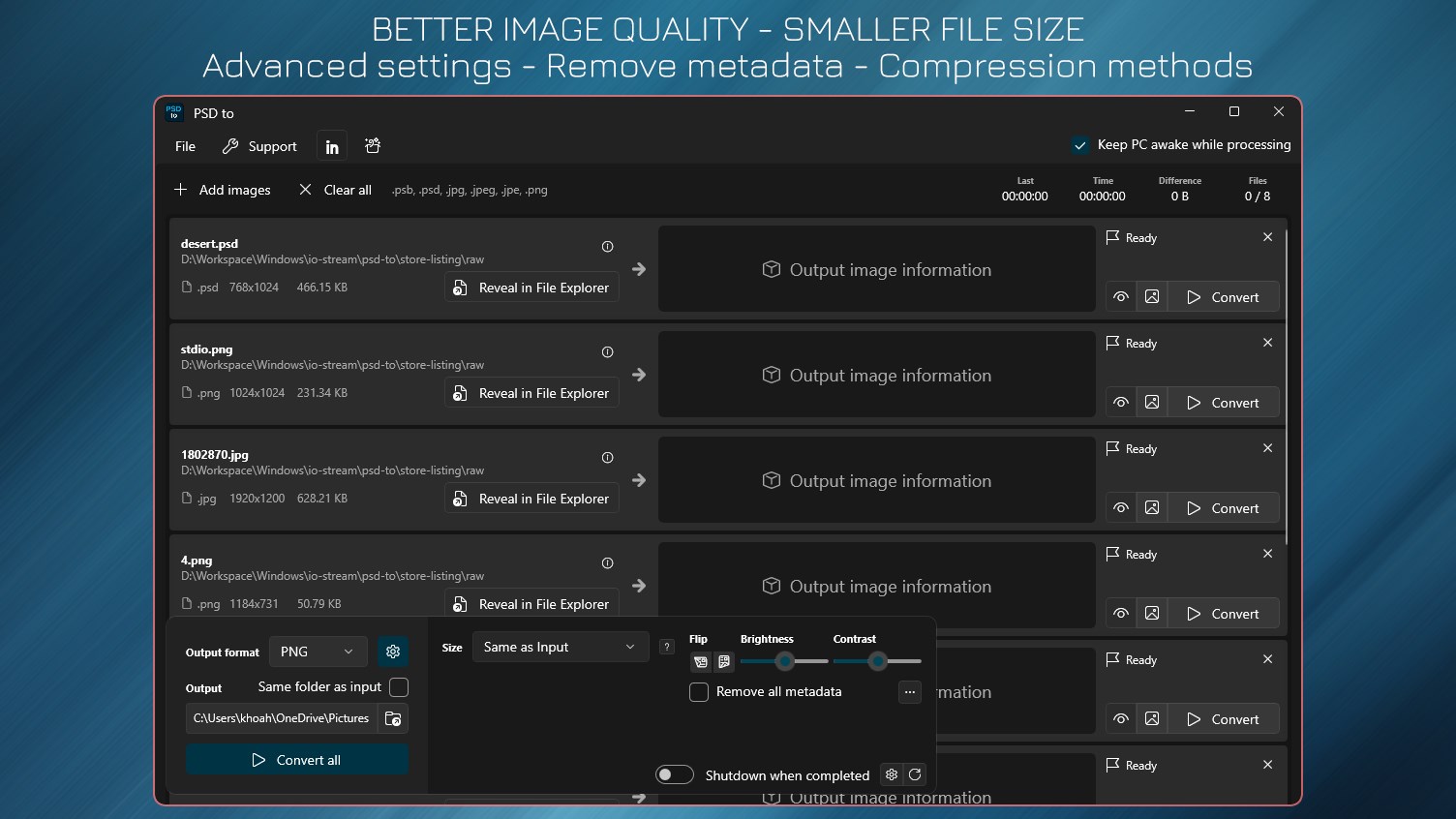Reset the shutdown option with refresh icon
Image resolution: width=1456 pixels, height=819 pixels.
[x=915, y=774]
